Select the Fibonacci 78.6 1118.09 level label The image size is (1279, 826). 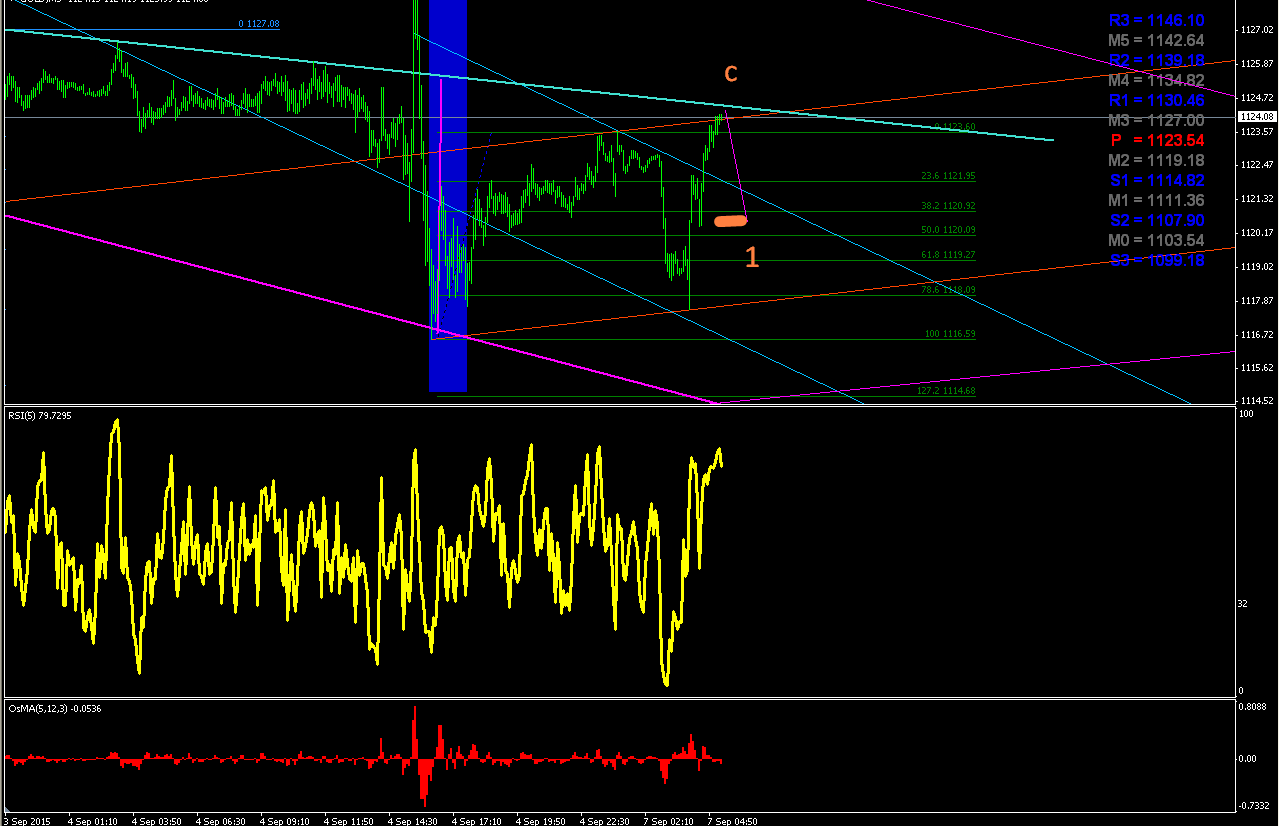948,290
